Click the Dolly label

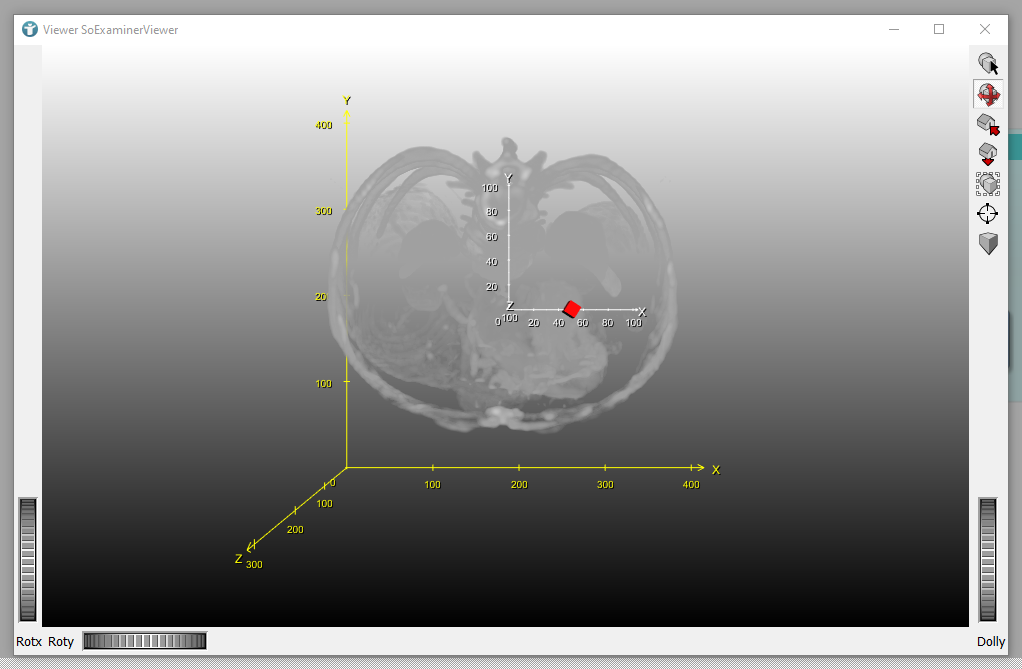991,642
